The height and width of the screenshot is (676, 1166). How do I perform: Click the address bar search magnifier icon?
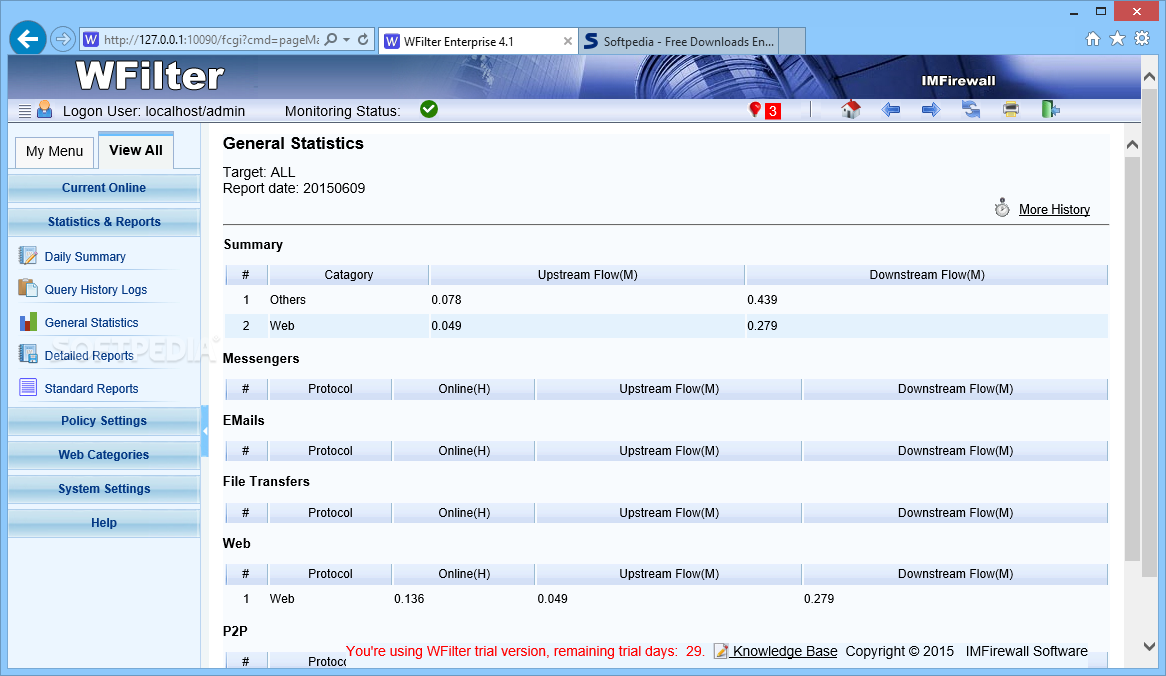pyautogui.click(x=331, y=39)
